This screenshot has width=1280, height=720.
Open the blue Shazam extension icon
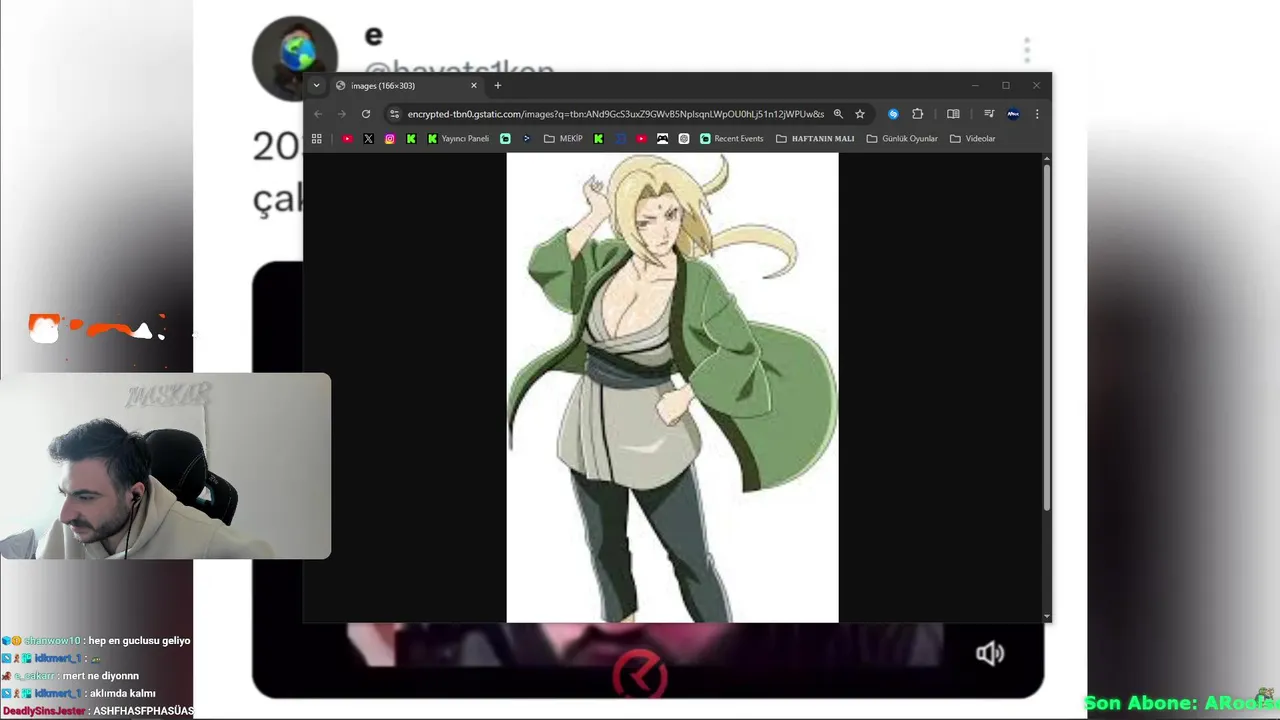tap(894, 114)
